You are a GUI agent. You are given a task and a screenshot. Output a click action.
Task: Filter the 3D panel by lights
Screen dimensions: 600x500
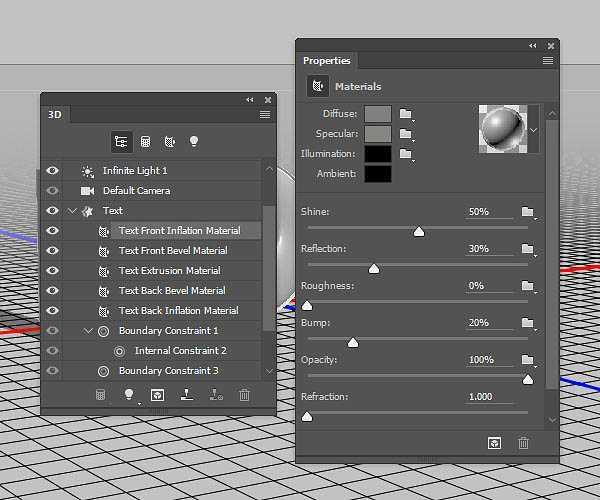point(194,141)
